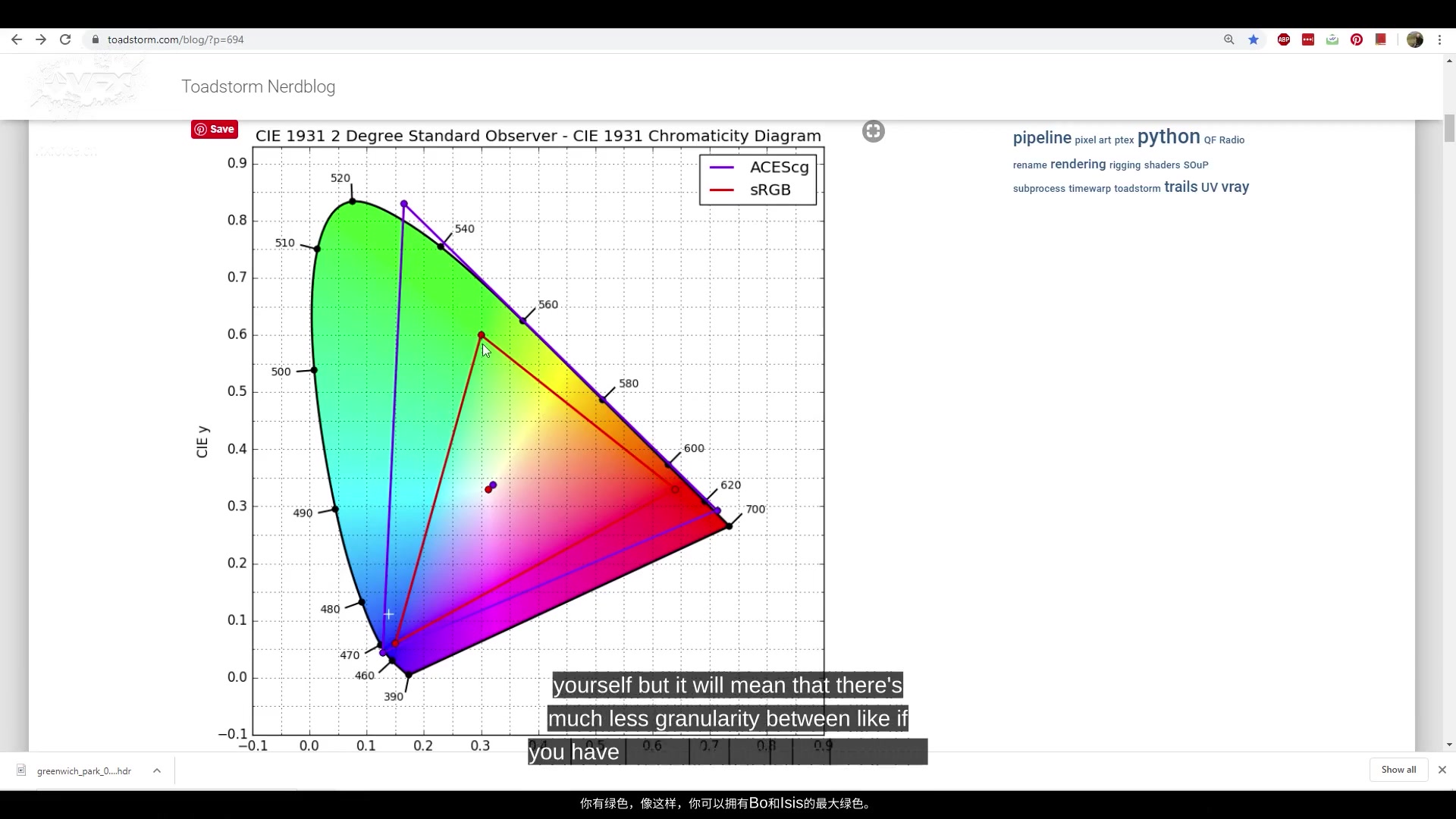Click the image visual search overlay icon
Viewport: 1456px width, 819px height.
click(874, 131)
